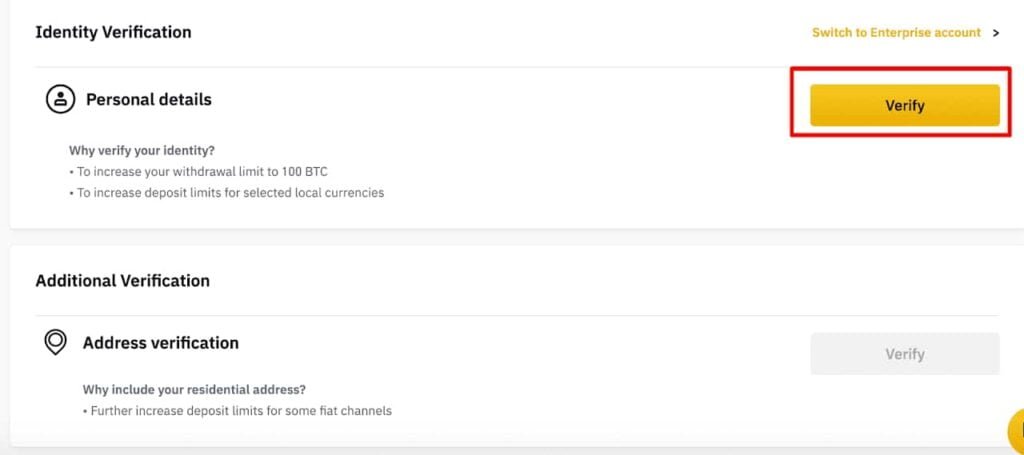
Task: Select the Identity Verification heading
Action: pos(113,32)
